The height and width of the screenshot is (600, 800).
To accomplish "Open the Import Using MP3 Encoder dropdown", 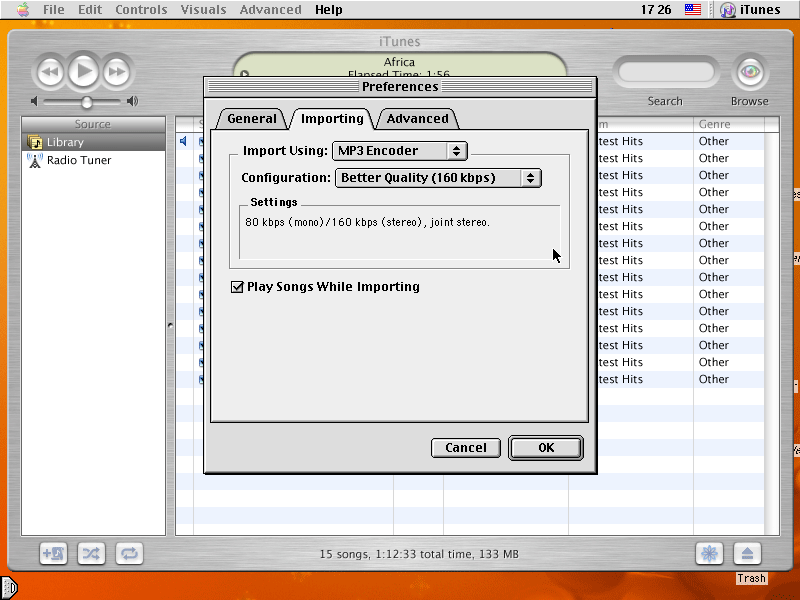I will tap(399, 151).
